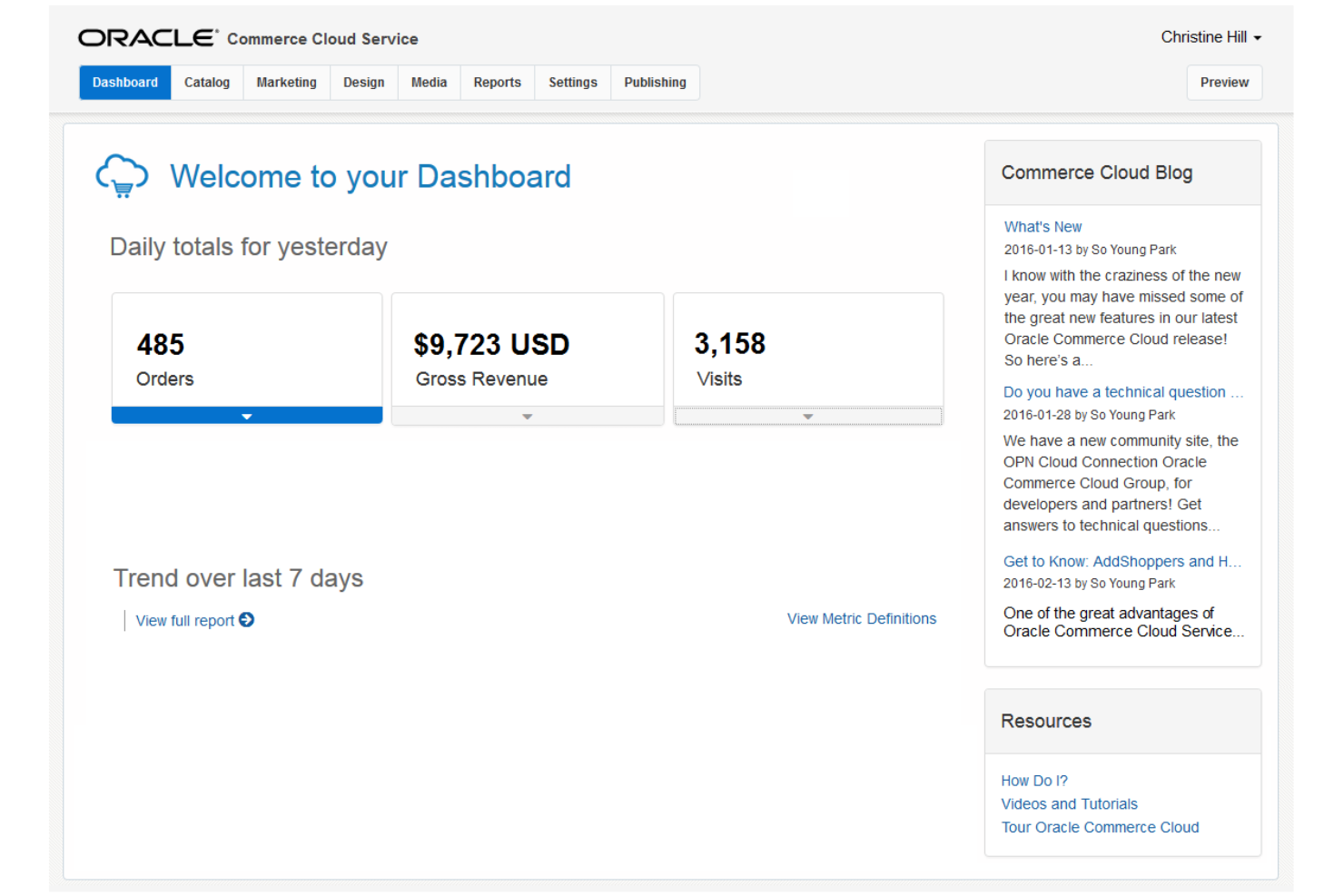This screenshot has width=1344, height=896.
Task: Click the '2016-01-28 by So Young Park' byline
Action: click(1089, 415)
